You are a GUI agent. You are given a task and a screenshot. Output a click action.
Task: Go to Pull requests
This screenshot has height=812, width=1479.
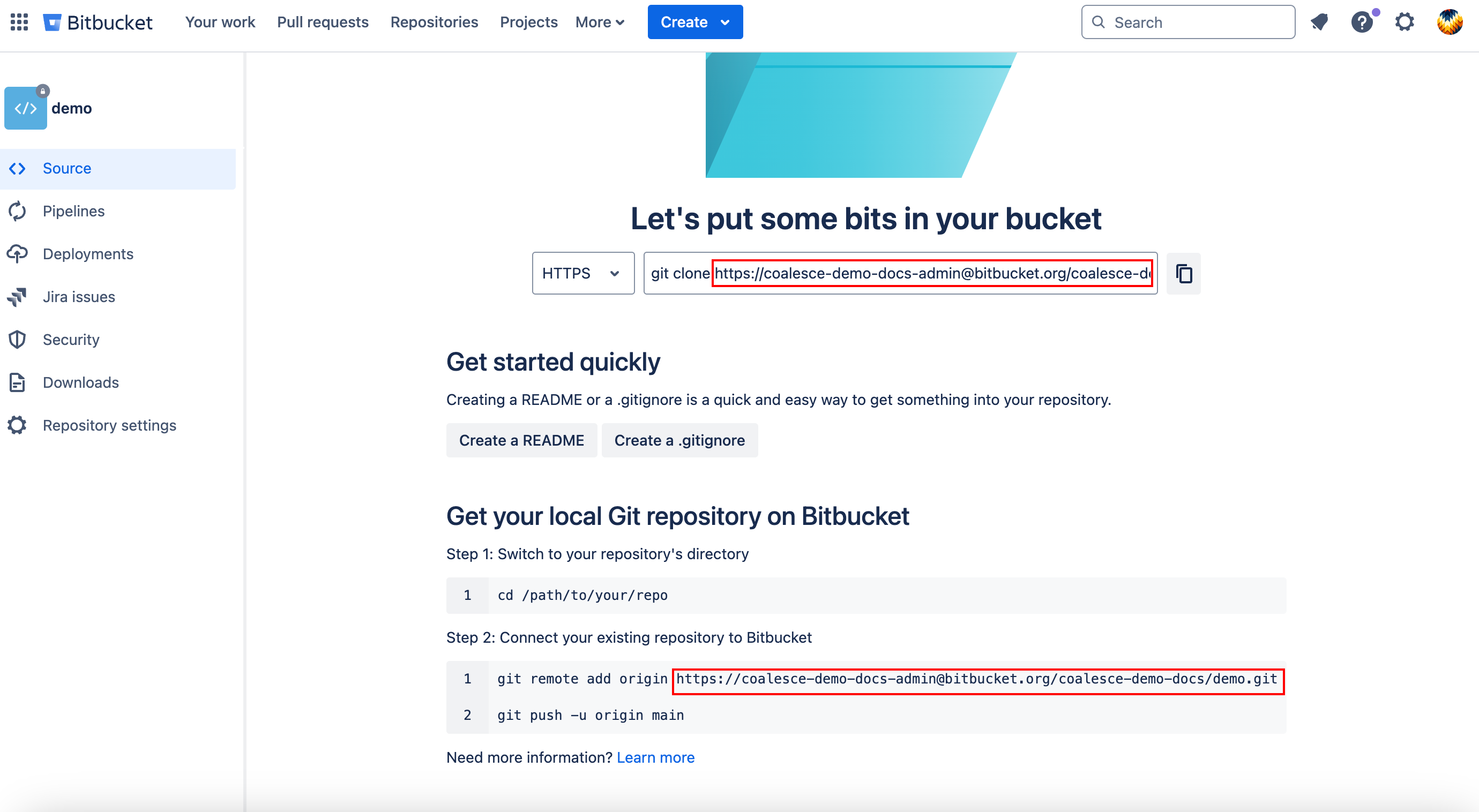(x=323, y=22)
